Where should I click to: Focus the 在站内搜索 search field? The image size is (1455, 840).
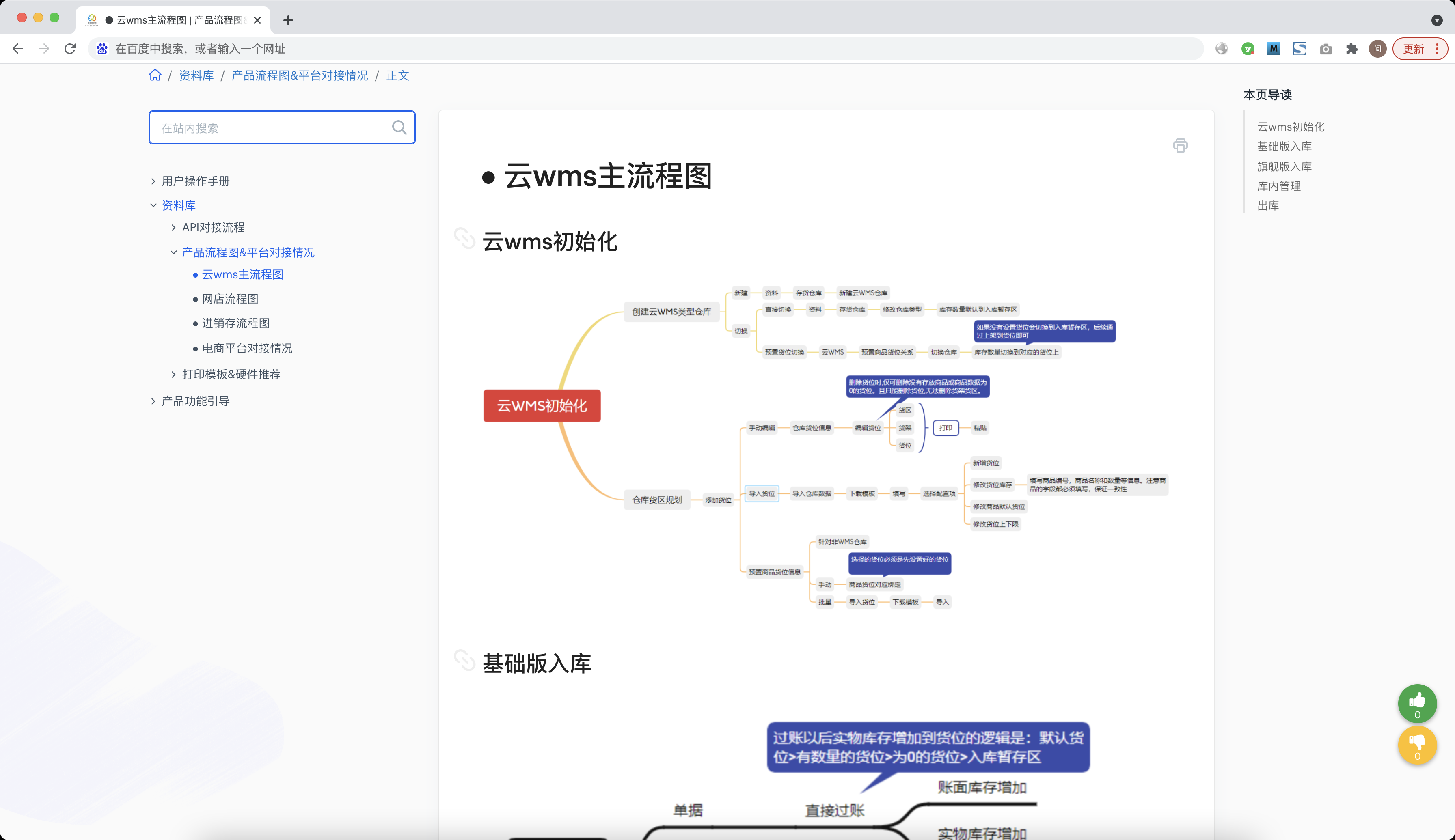coord(282,127)
